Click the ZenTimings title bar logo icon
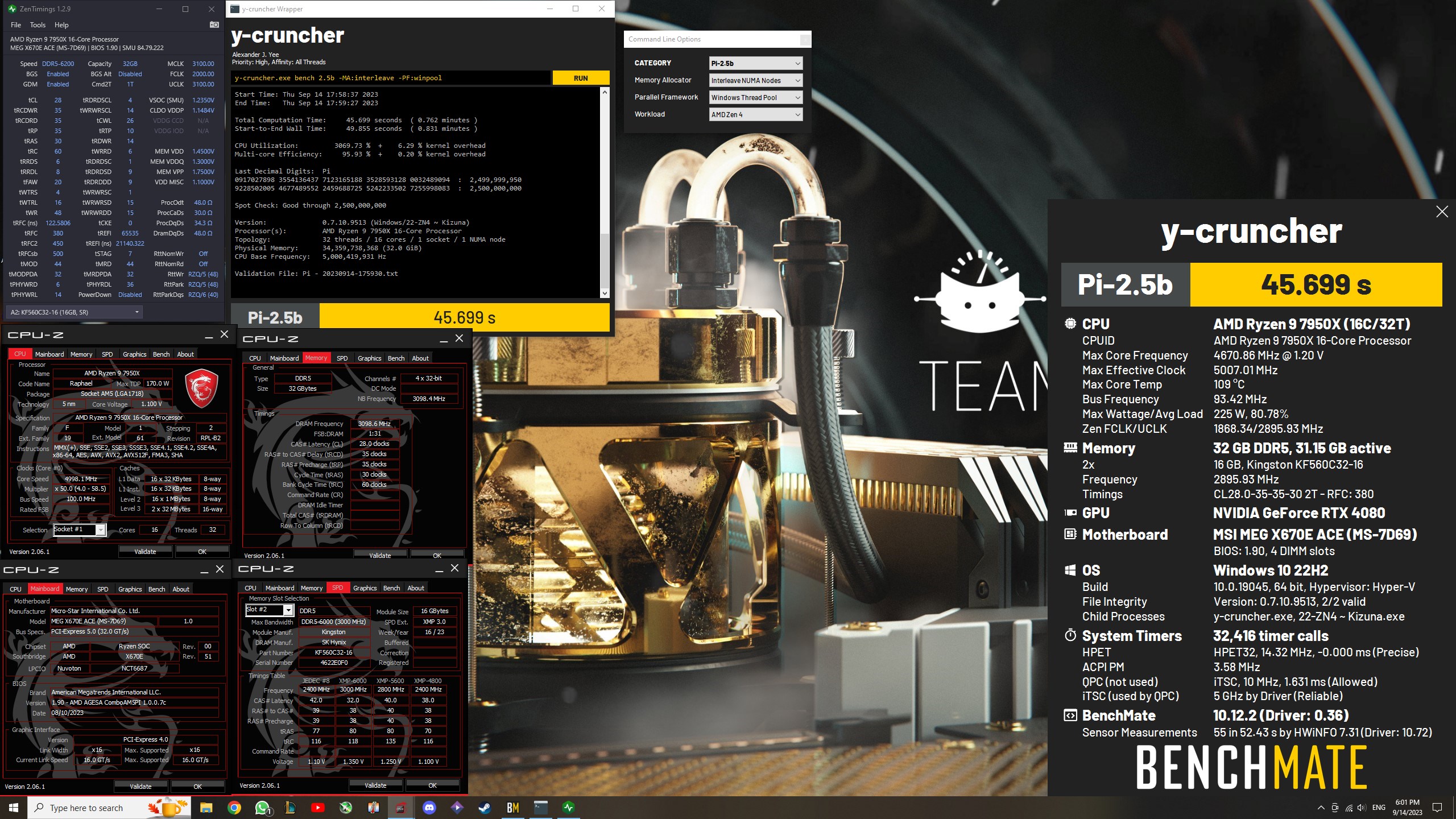The image size is (1456, 819). pos(12,9)
